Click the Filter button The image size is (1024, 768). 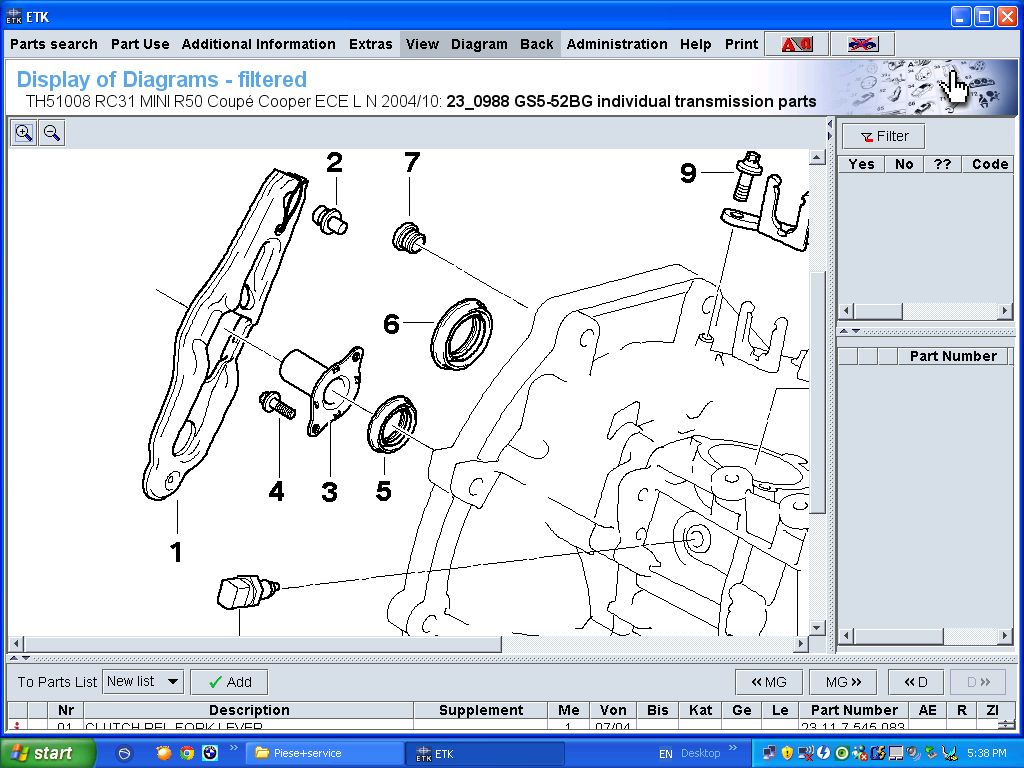click(884, 136)
